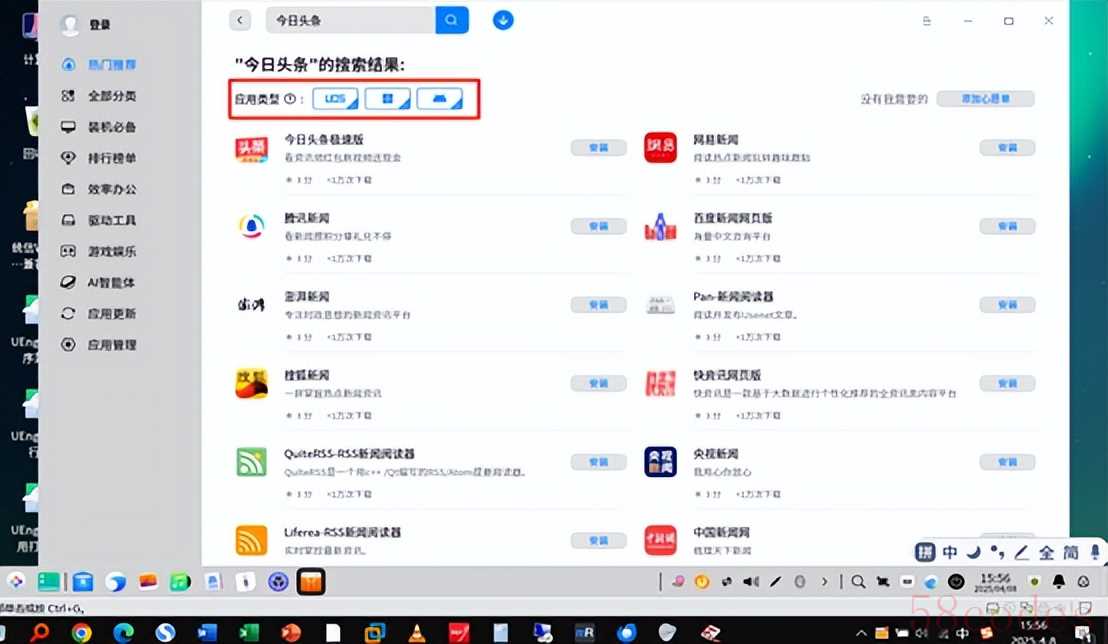Click the 腾讯新闻 app icon
The height and width of the screenshot is (644, 1108).
[x=252, y=226]
